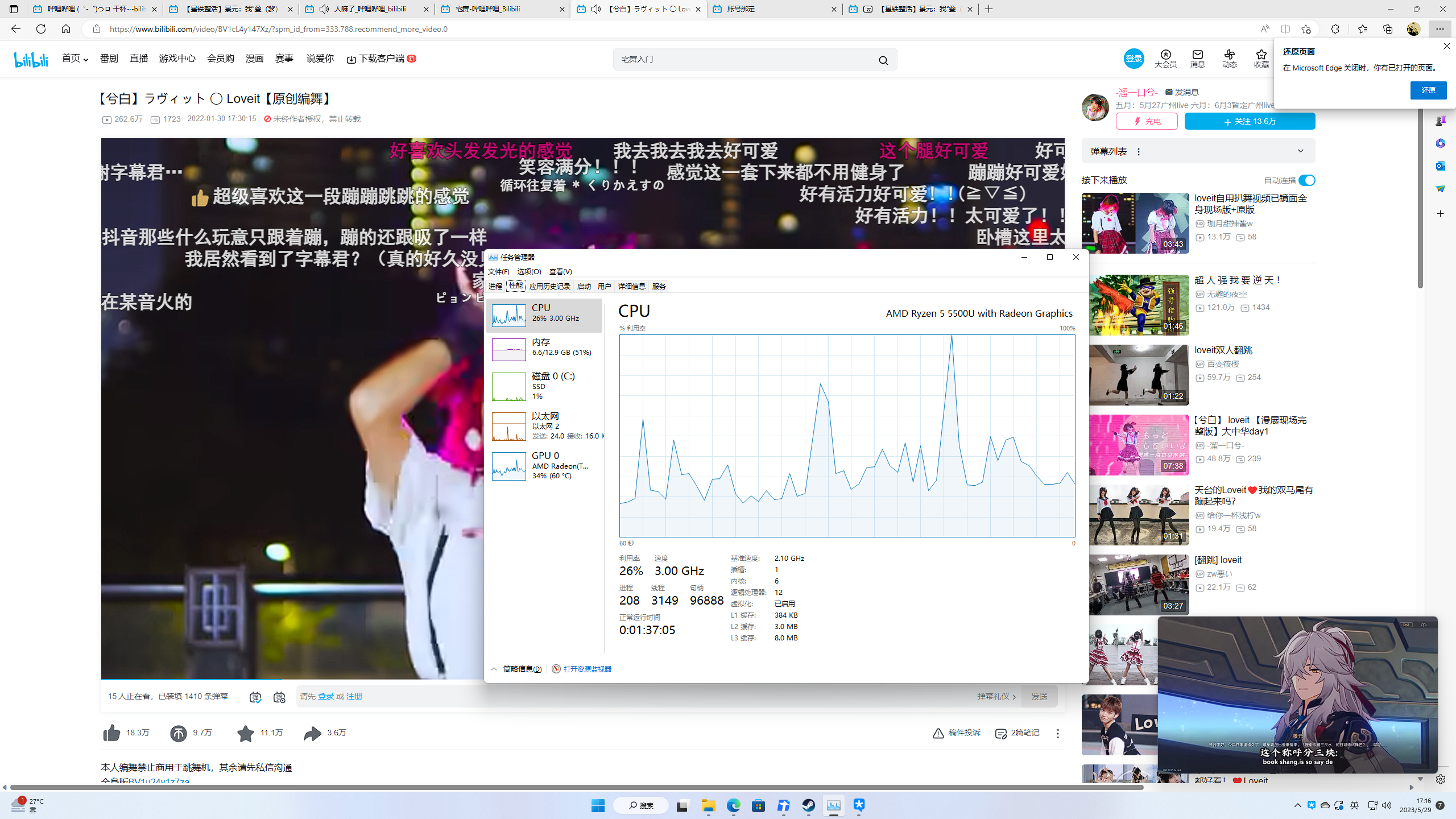Screen dimensions: 1456x819
Task: Open danmaku settings icon below video
Action: [x=279, y=697]
